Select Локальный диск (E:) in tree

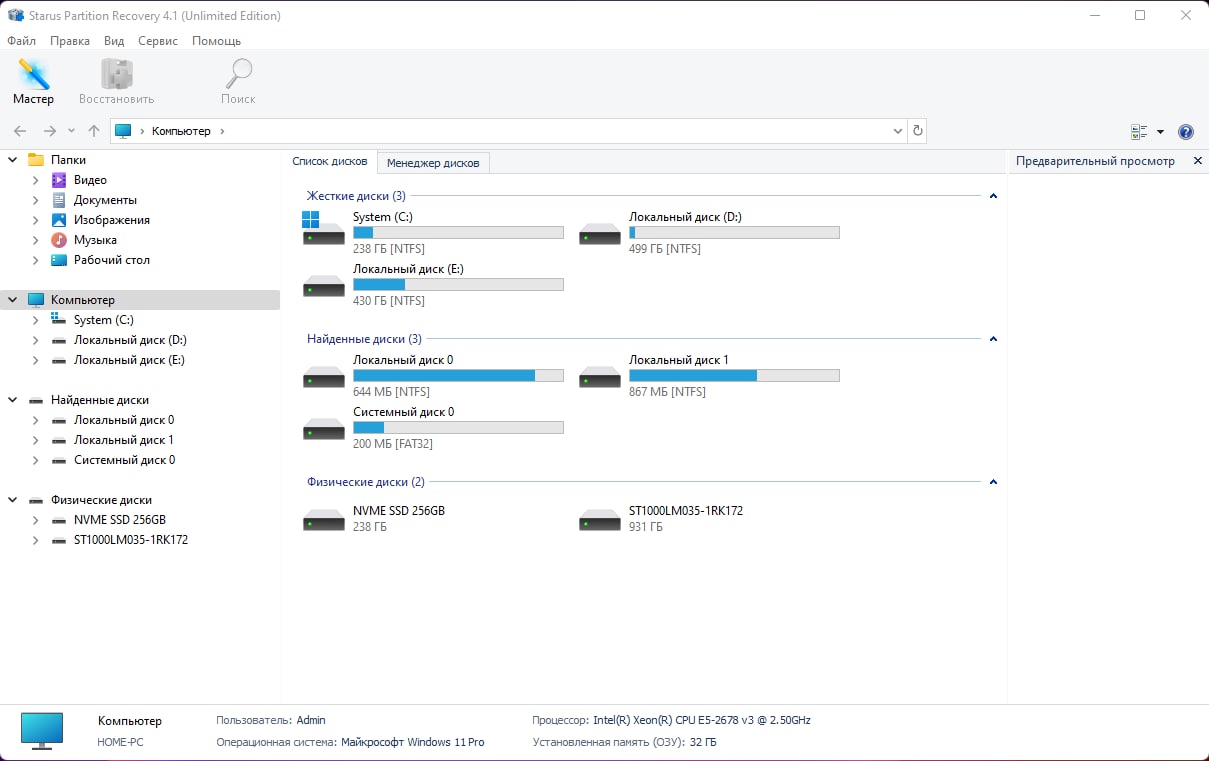(x=129, y=360)
